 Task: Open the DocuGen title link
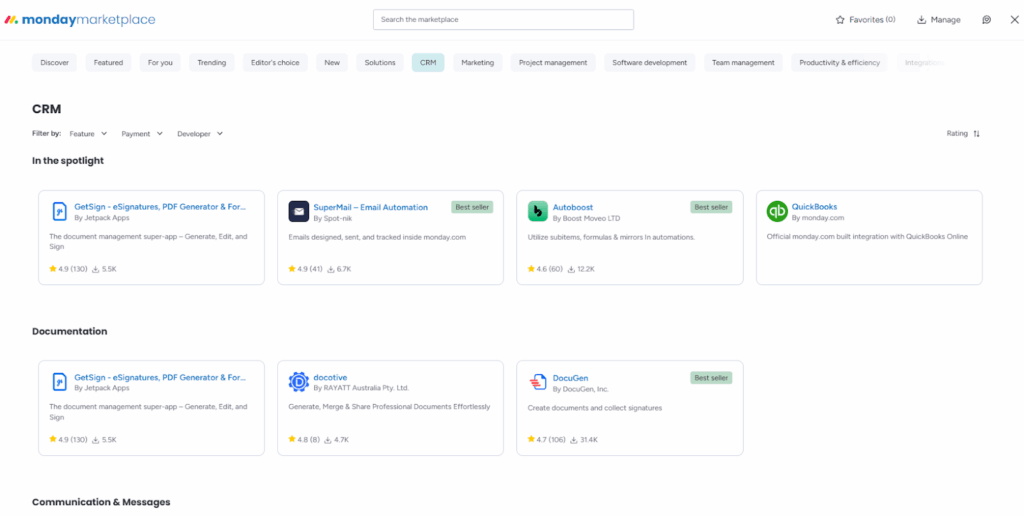pyautogui.click(x=570, y=378)
